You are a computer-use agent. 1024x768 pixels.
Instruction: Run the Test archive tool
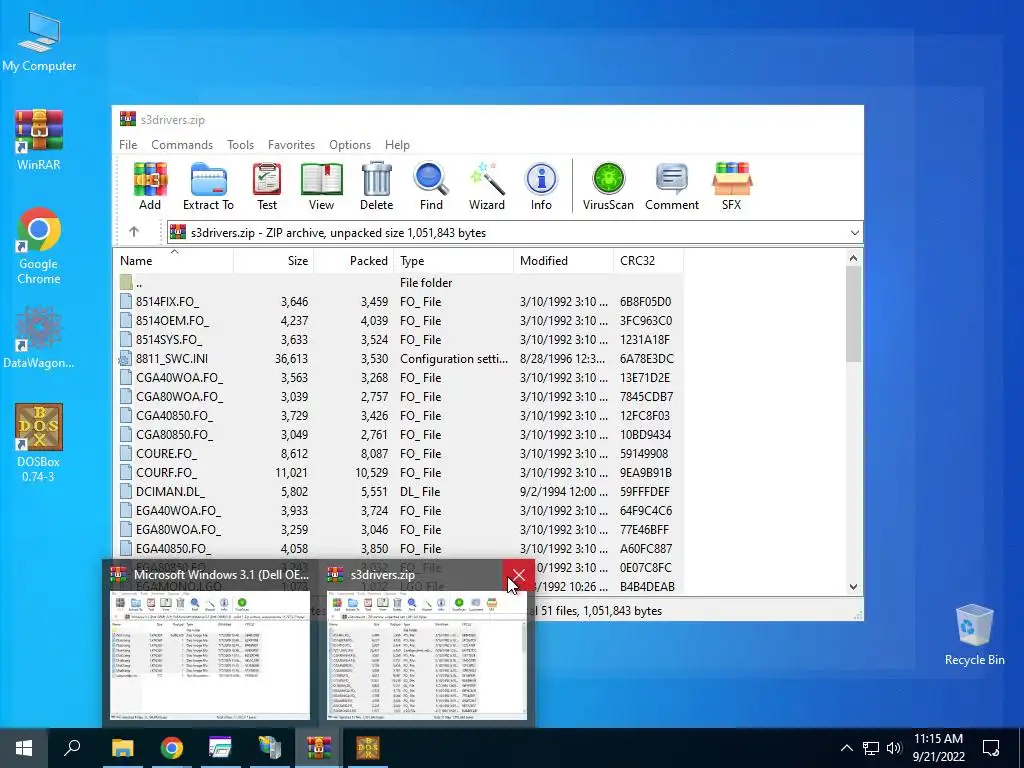coord(266,186)
